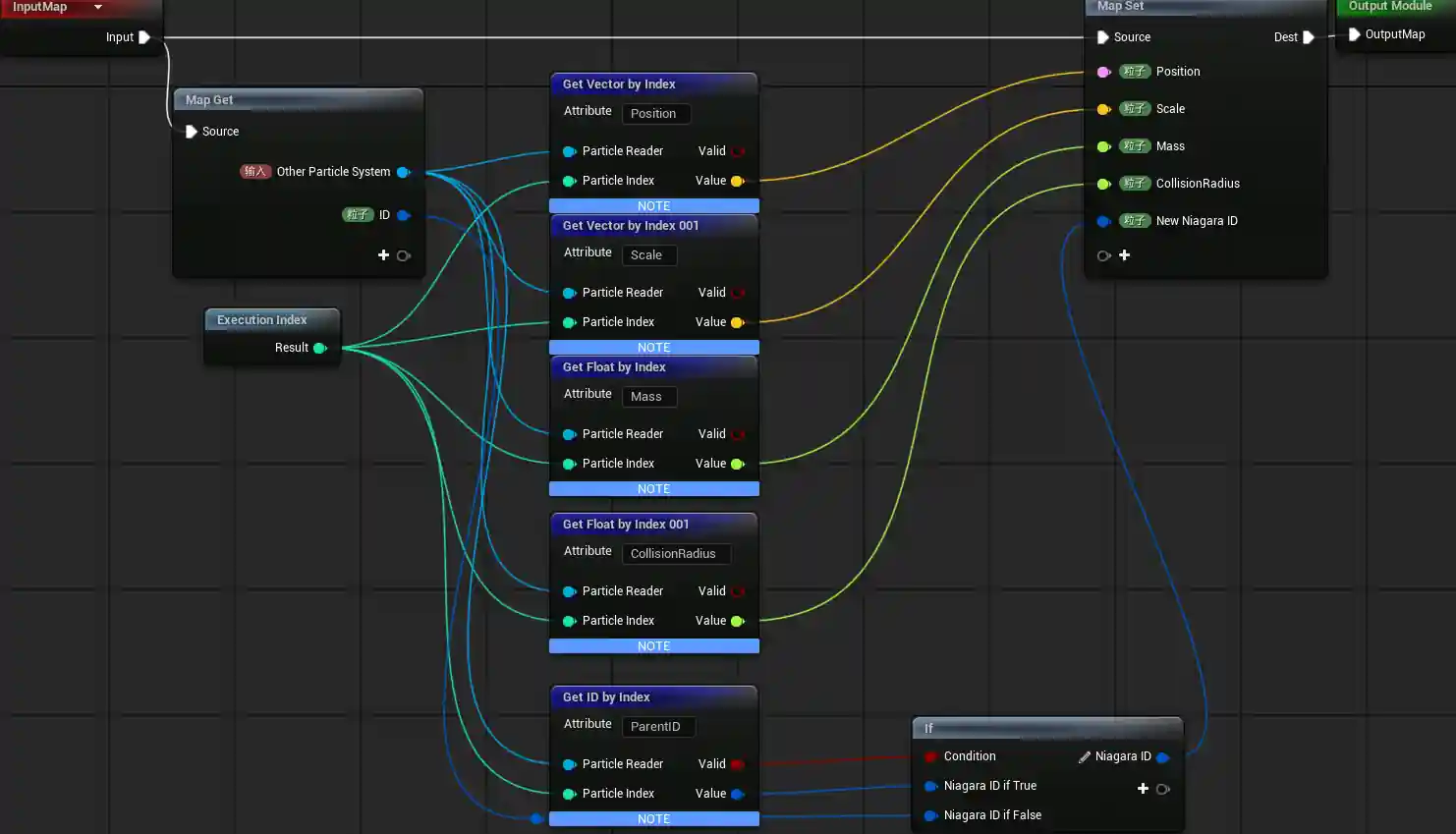Screen dimensions: 1456x834
Task: Select the Output Module node header
Action: click(1389, 7)
